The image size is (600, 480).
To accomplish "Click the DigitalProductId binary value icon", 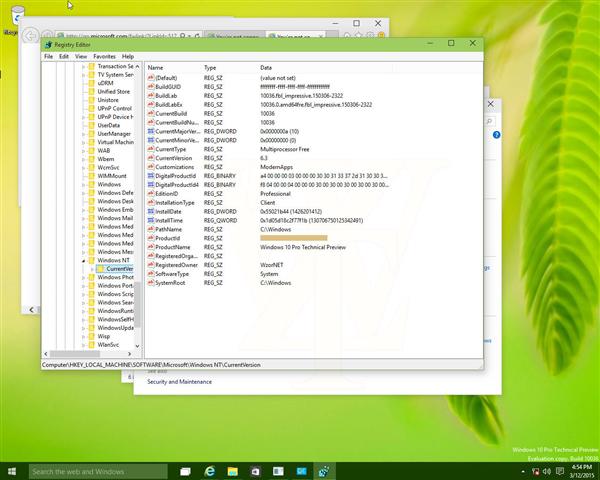I will click(x=153, y=175).
